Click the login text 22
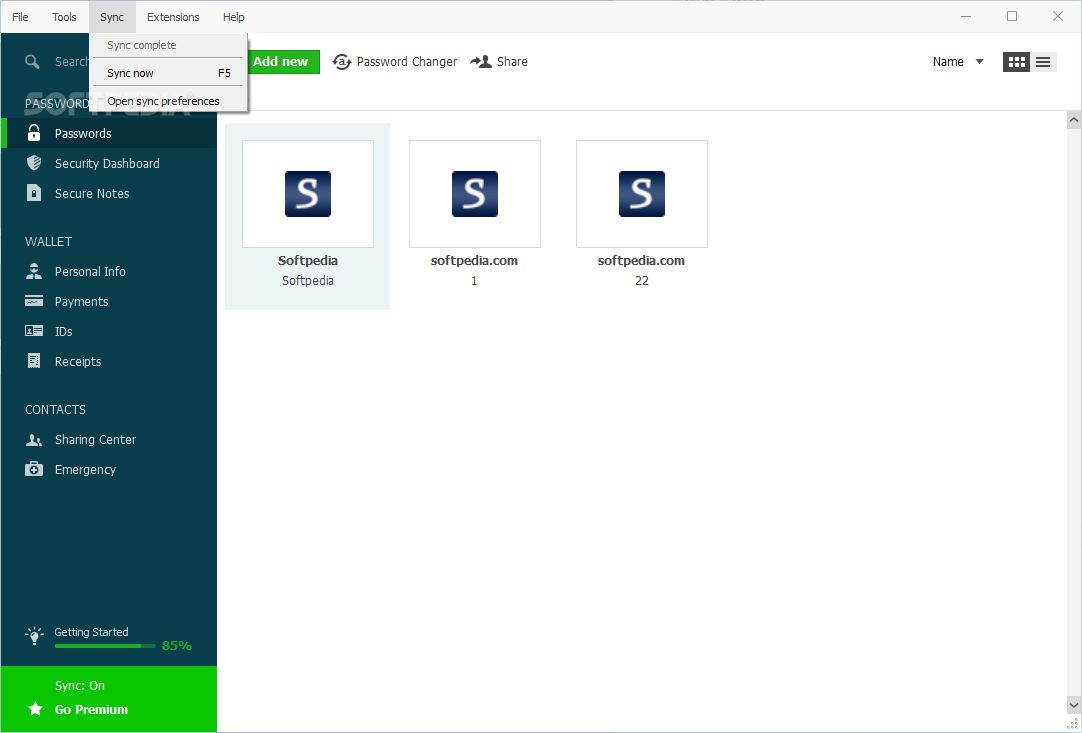 coord(642,280)
